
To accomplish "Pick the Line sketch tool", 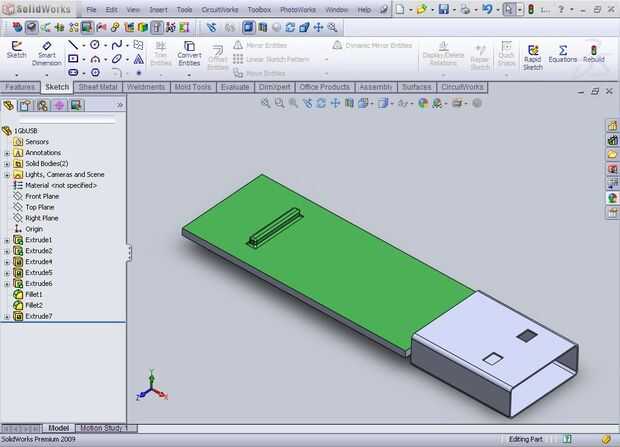I will pyautogui.click(x=73, y=45).
